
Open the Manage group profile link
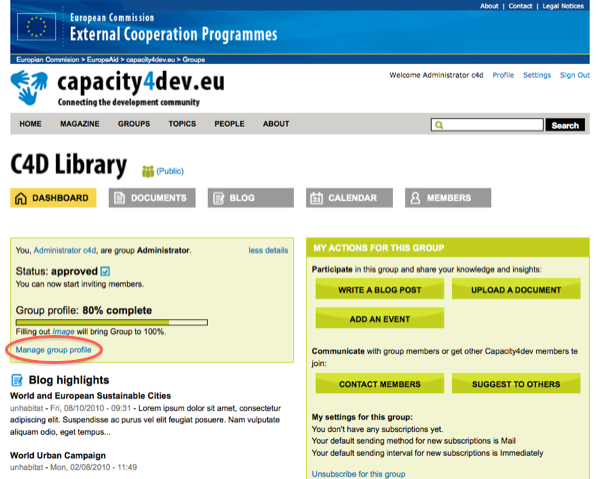pyautogui.click(x=54, y=350)
